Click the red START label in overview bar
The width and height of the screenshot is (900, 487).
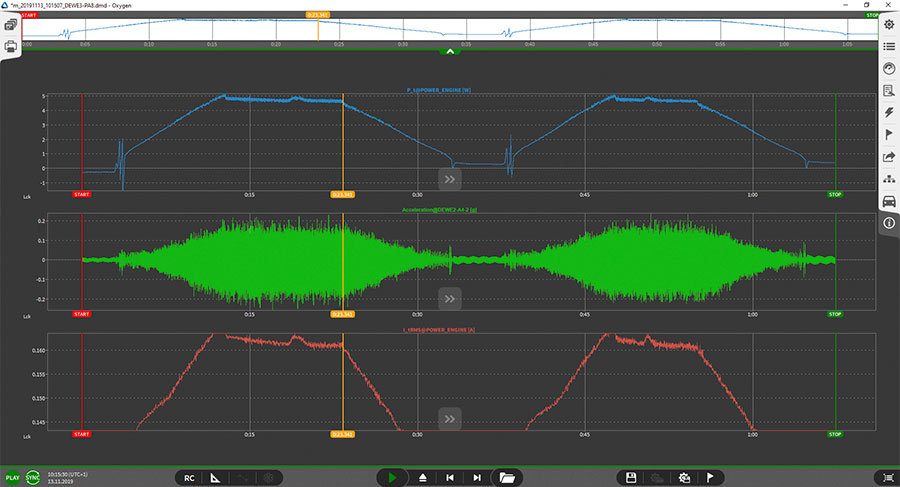(29, 15)
